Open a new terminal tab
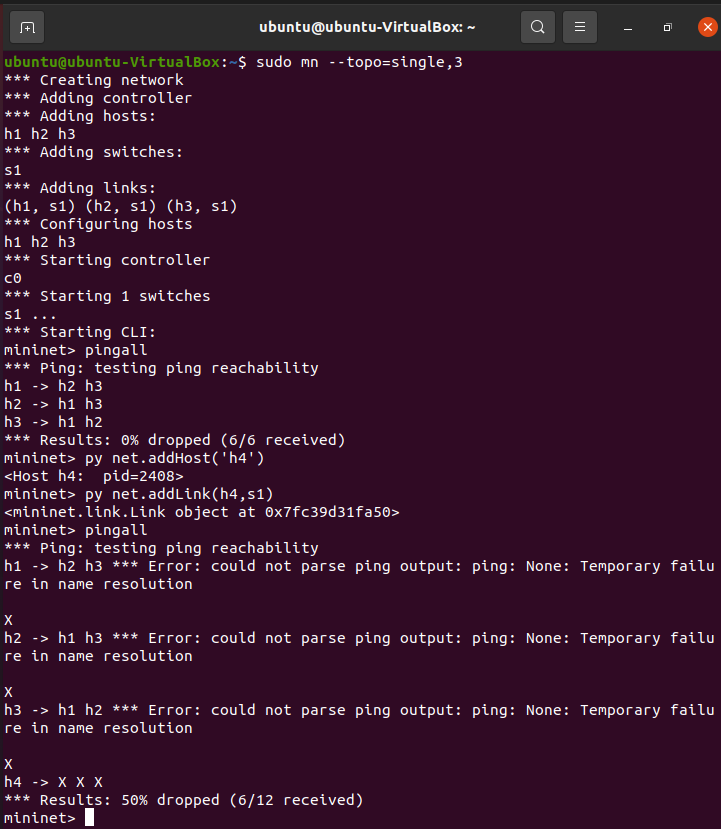Screen dimensions: 721x829 [x=28, y=27]
